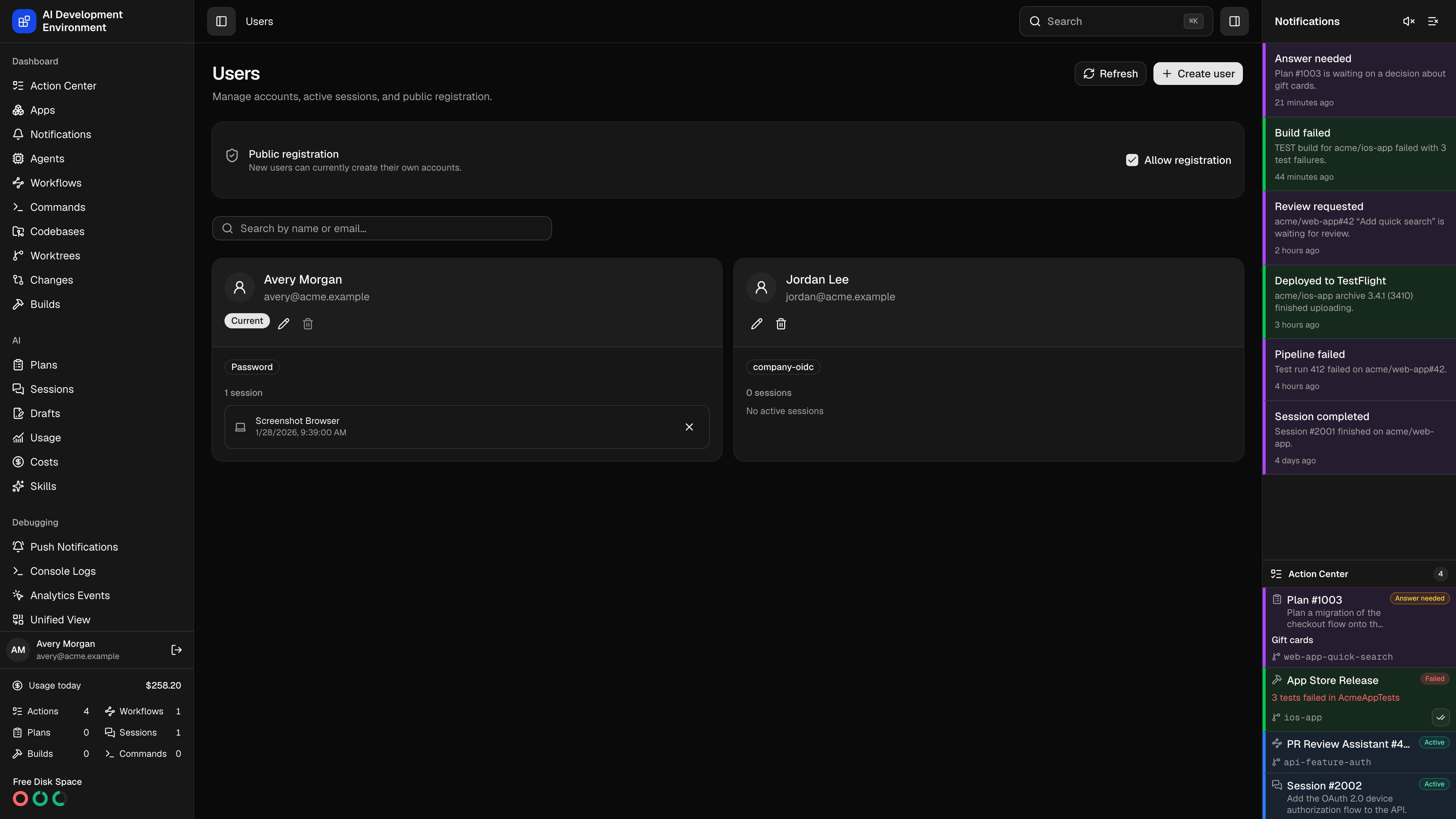Open PR Review Assistant action item
The image size is (1456, 819).
pos(1359,752)
